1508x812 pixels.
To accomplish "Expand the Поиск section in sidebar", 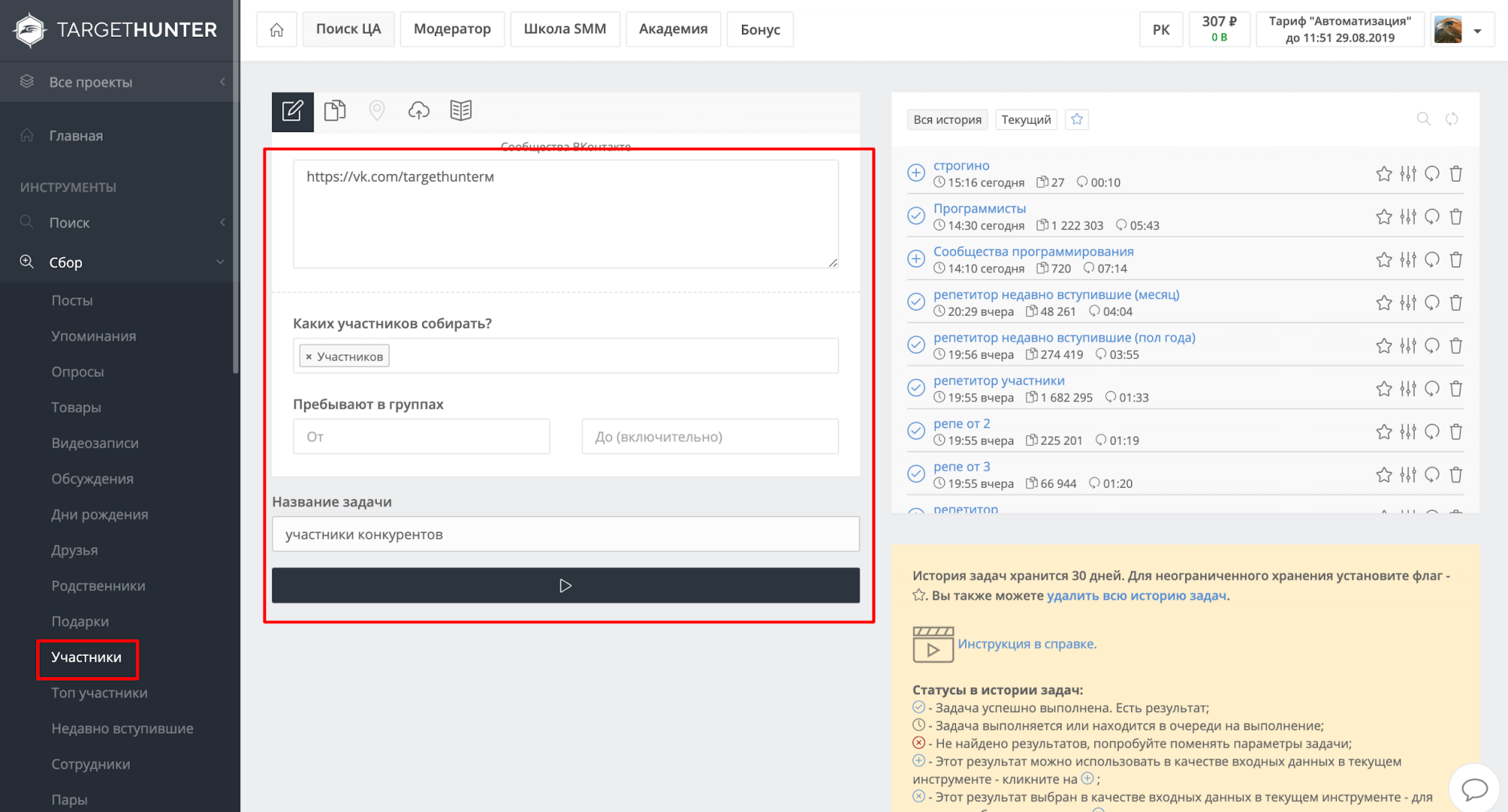I will pyautogui.click(x=222, y=222).
